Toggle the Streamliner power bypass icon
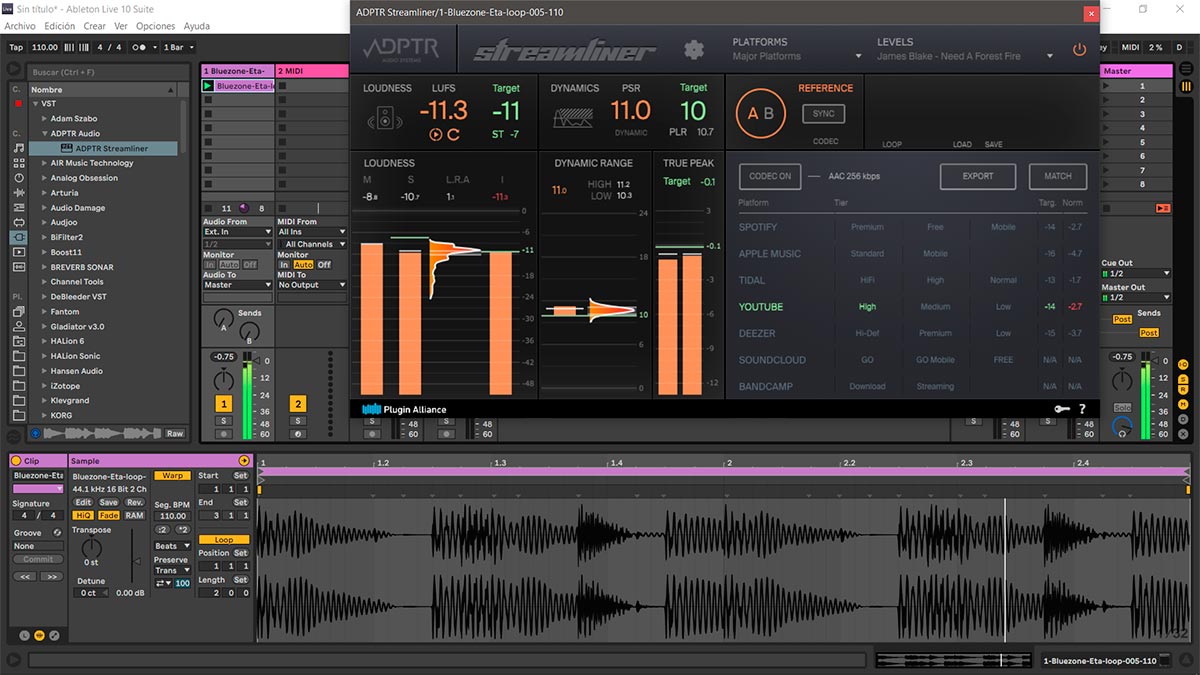1200x675 pixels. tap(1079, 49)
